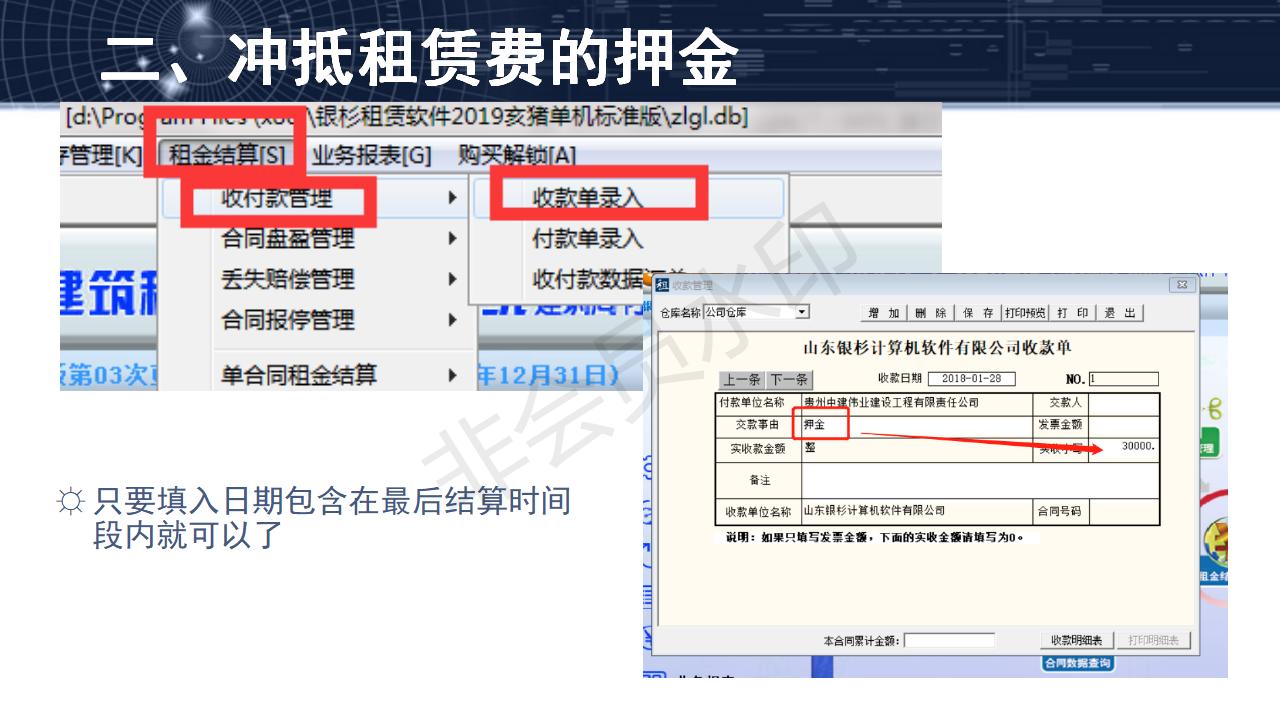Click 打印 to print the receipt form
The height and width of the screenshot is (720, 1280).
click(x=1071, y=312)
